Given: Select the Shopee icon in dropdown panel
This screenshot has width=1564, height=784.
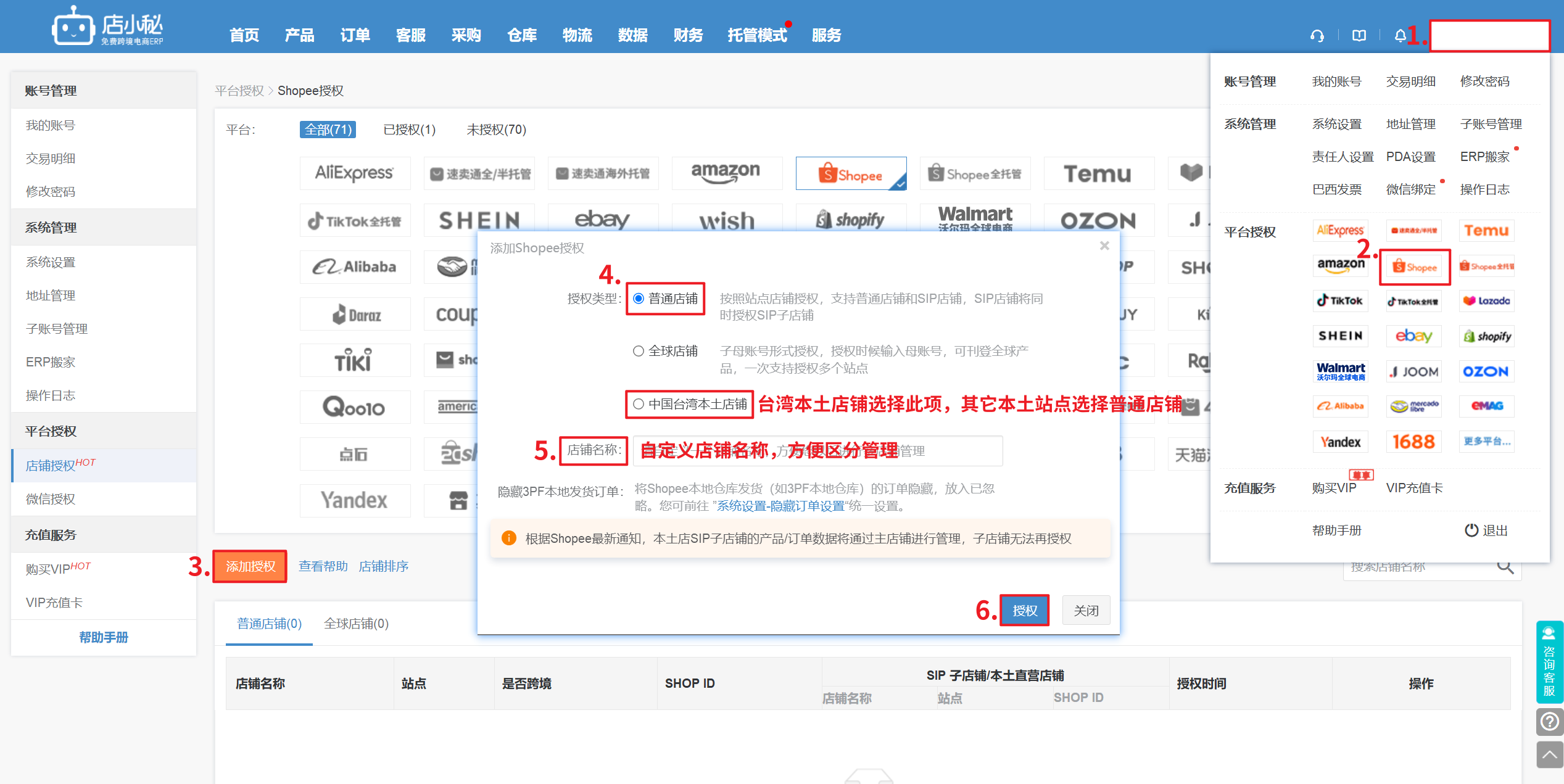Looking at the screenshot, I should 1415,267.
